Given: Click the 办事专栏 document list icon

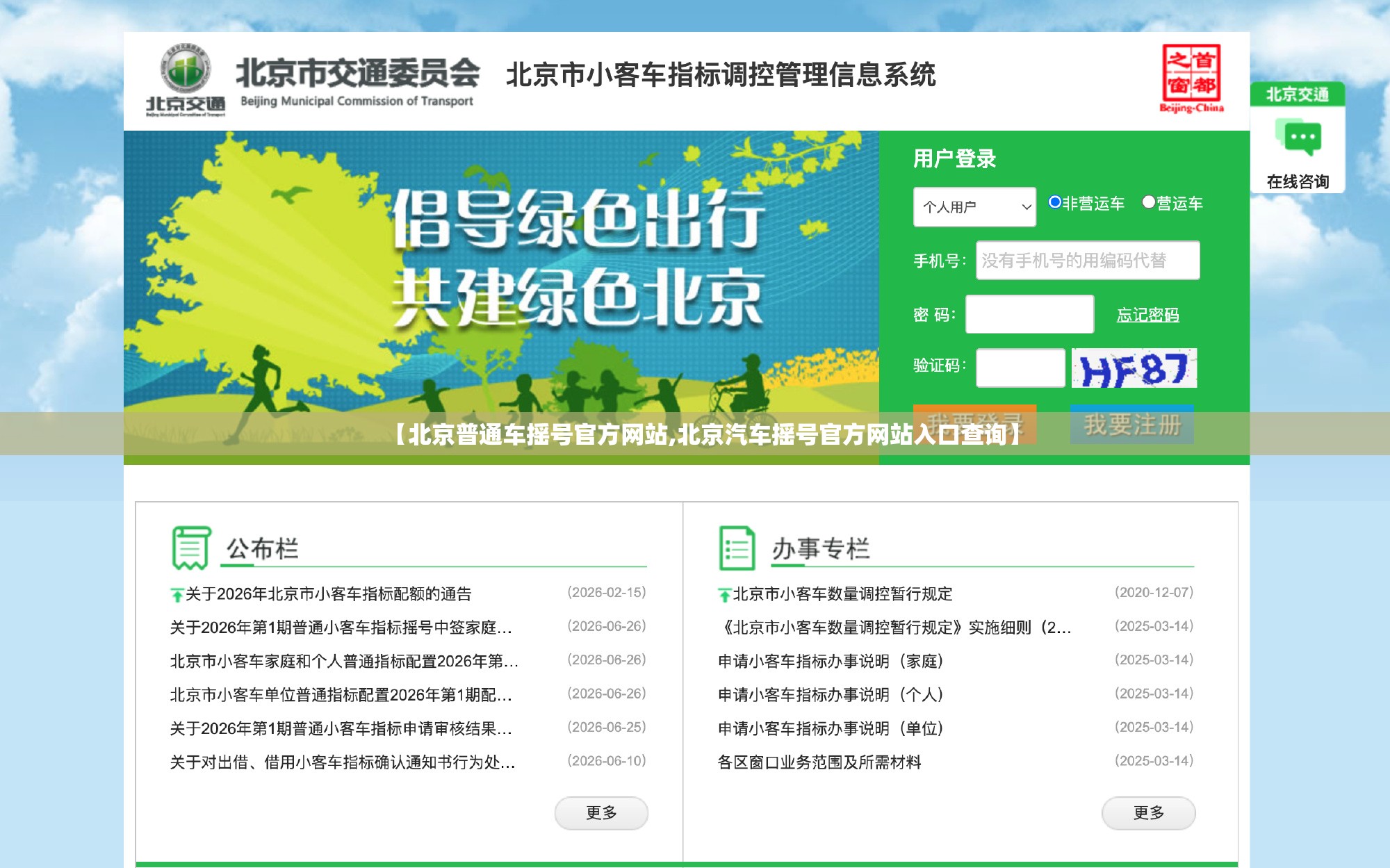Looking at the screenshot, I should point(737,548).
